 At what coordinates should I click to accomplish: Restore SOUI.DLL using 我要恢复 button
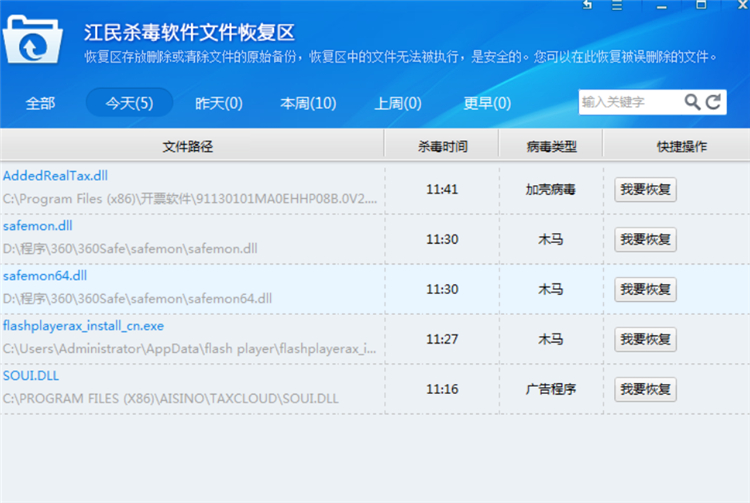[x=645, y=389]
